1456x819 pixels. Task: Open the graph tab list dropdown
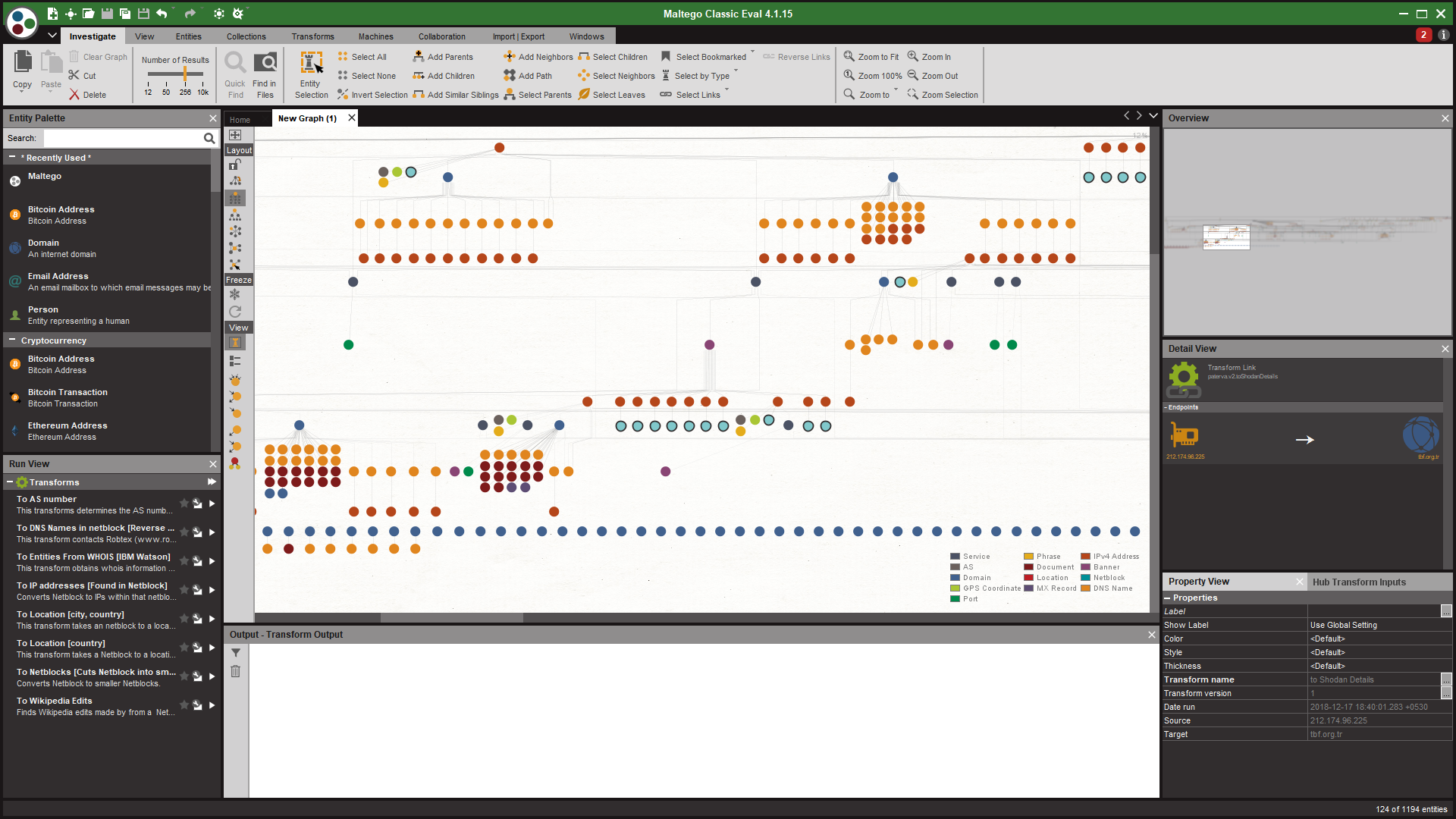(1153, 115)
